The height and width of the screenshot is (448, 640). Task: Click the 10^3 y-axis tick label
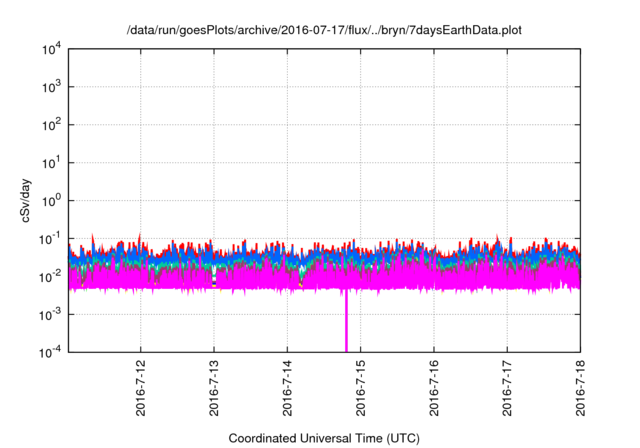[x=52, y=87]
